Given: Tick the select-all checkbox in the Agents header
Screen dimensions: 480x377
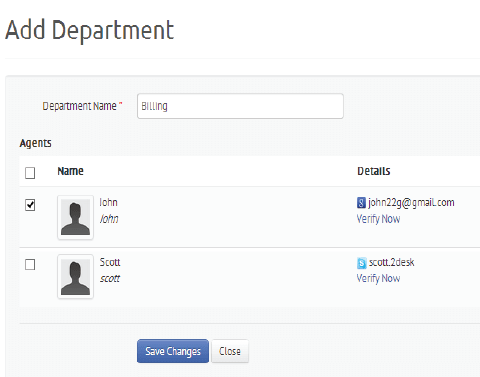Looking at the screenshot, I should coord(30,173).
